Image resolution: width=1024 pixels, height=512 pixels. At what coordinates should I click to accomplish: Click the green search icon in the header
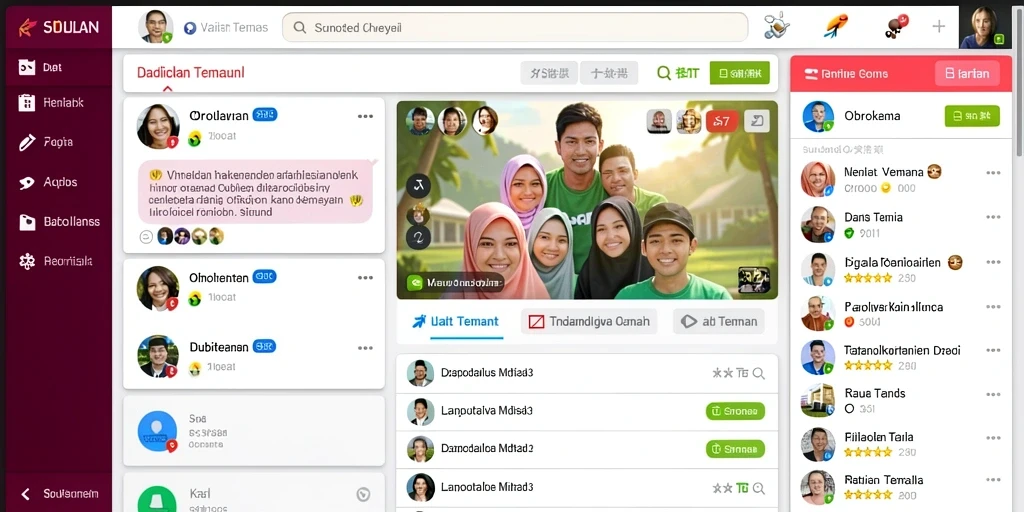point(664,73)
